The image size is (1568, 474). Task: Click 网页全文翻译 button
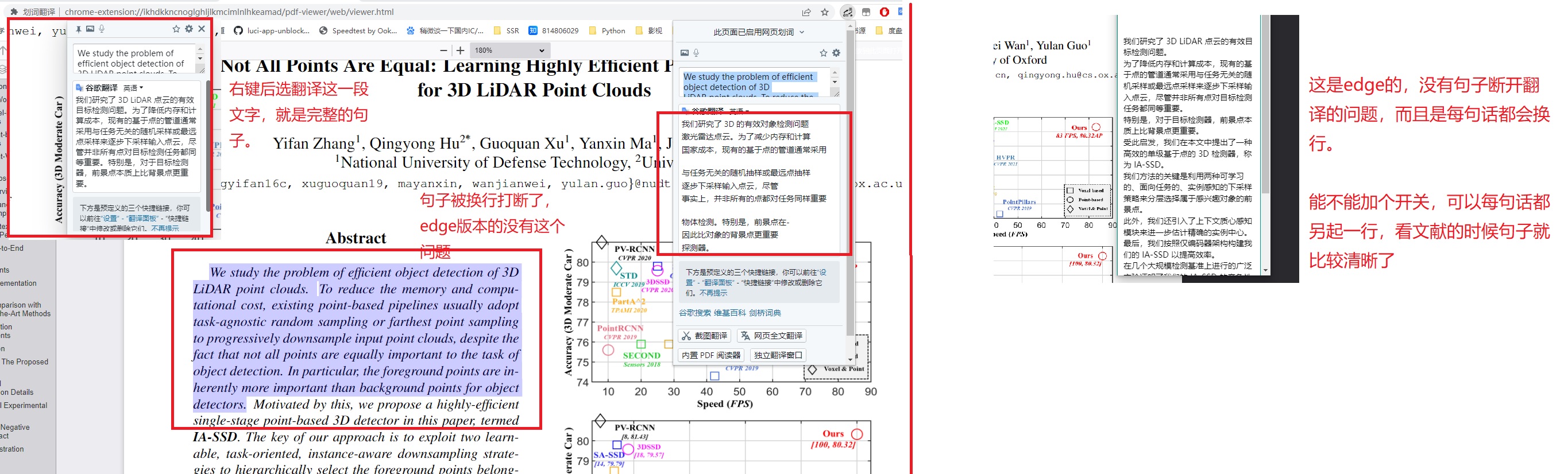(772, 336)
